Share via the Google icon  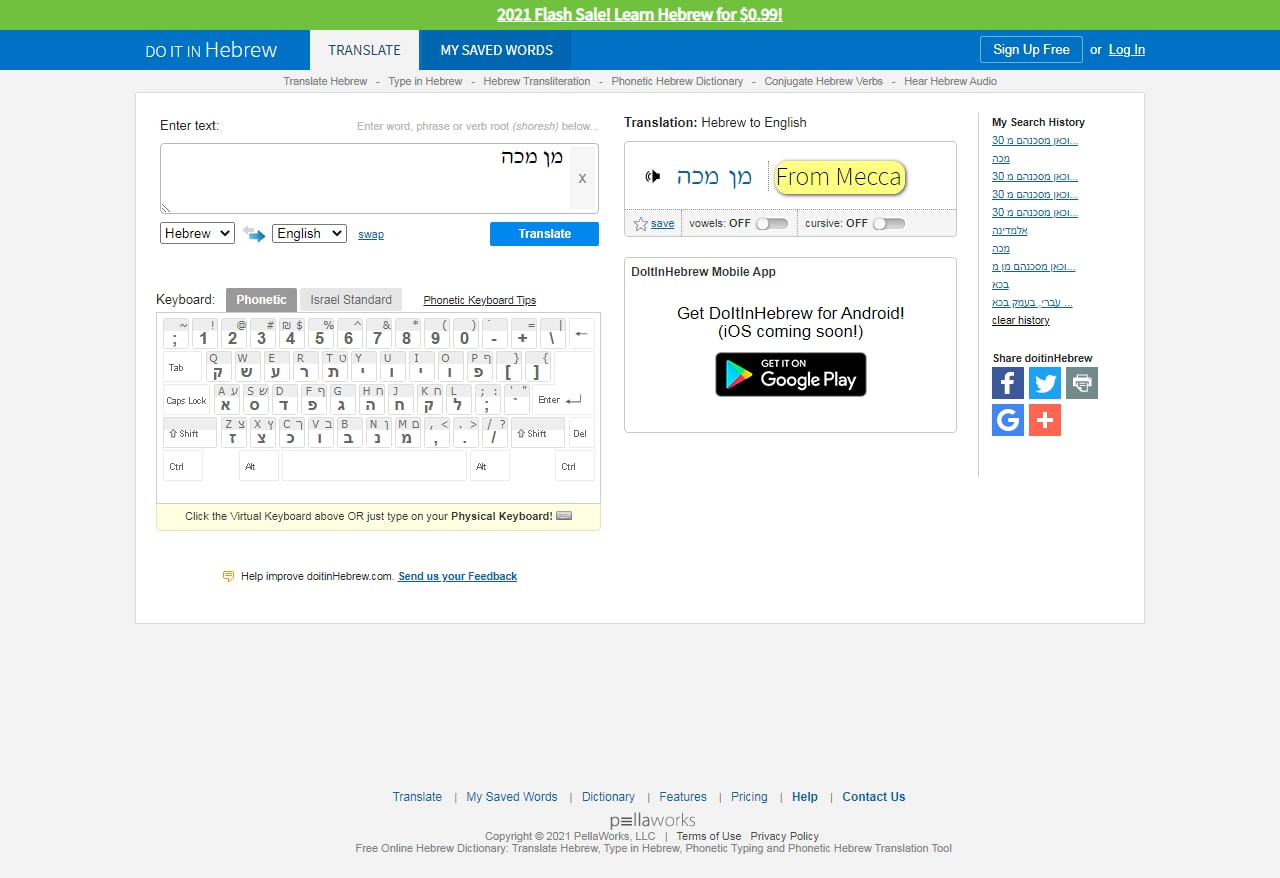coord(1008,420)
